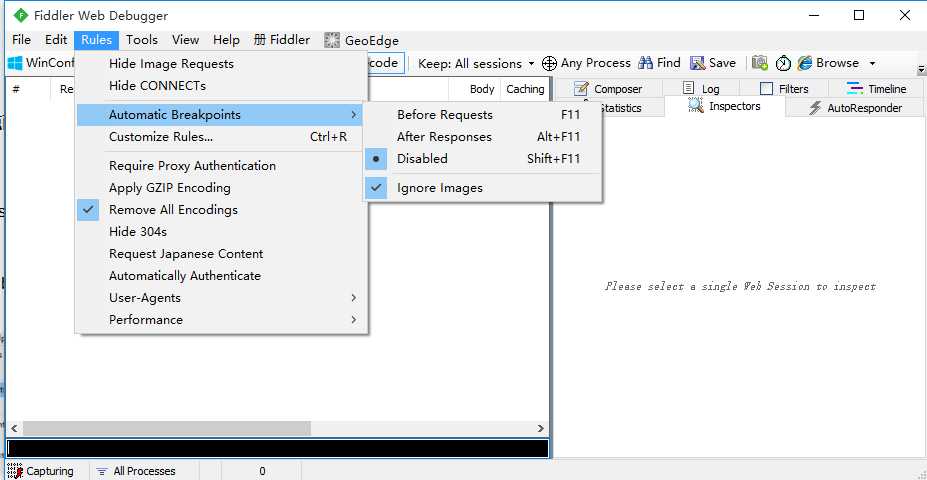Enable Require Proxy Authentication
The width and height of the screenshot is (927, 480).
tap(219, 166)
